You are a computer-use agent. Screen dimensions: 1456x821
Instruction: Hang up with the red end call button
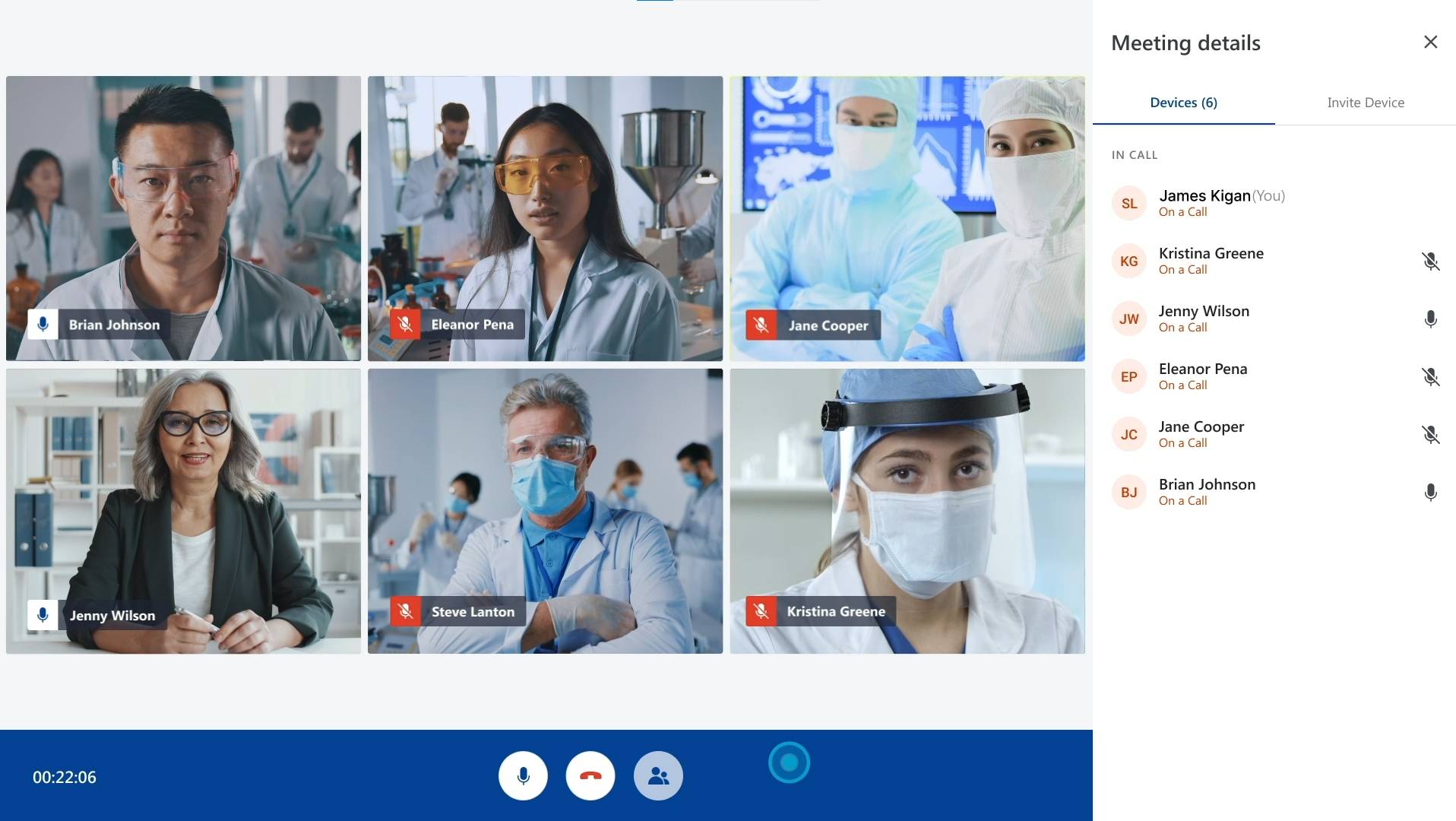[590, 776]
